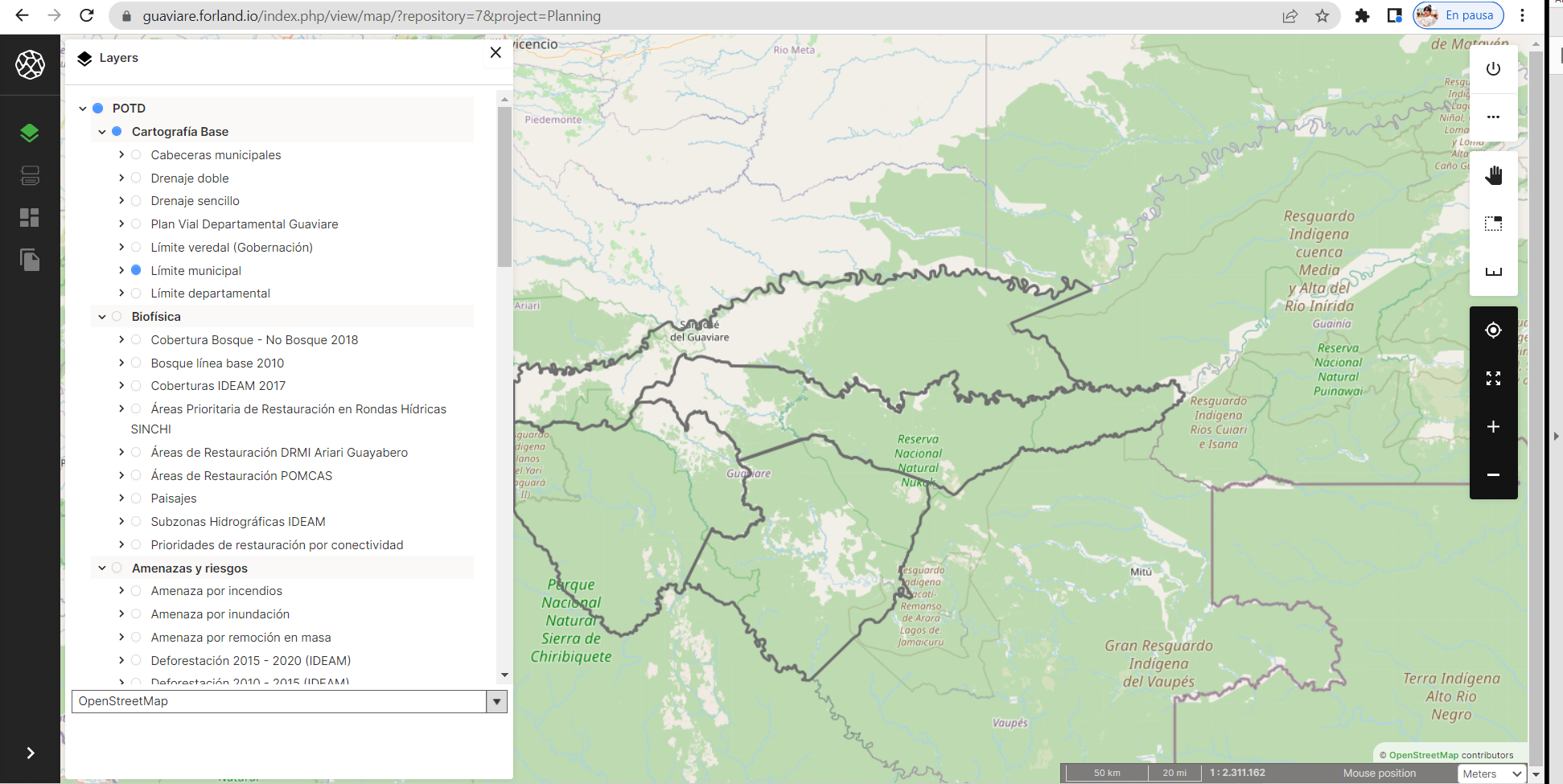
Task: Click the locate my position icon
Action: pos(1493,330)
